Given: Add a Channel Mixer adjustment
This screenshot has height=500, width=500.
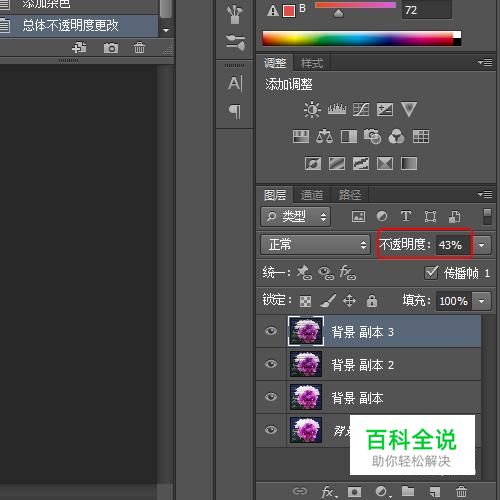Looking at the screenshot, I should [x=396, y=137].
